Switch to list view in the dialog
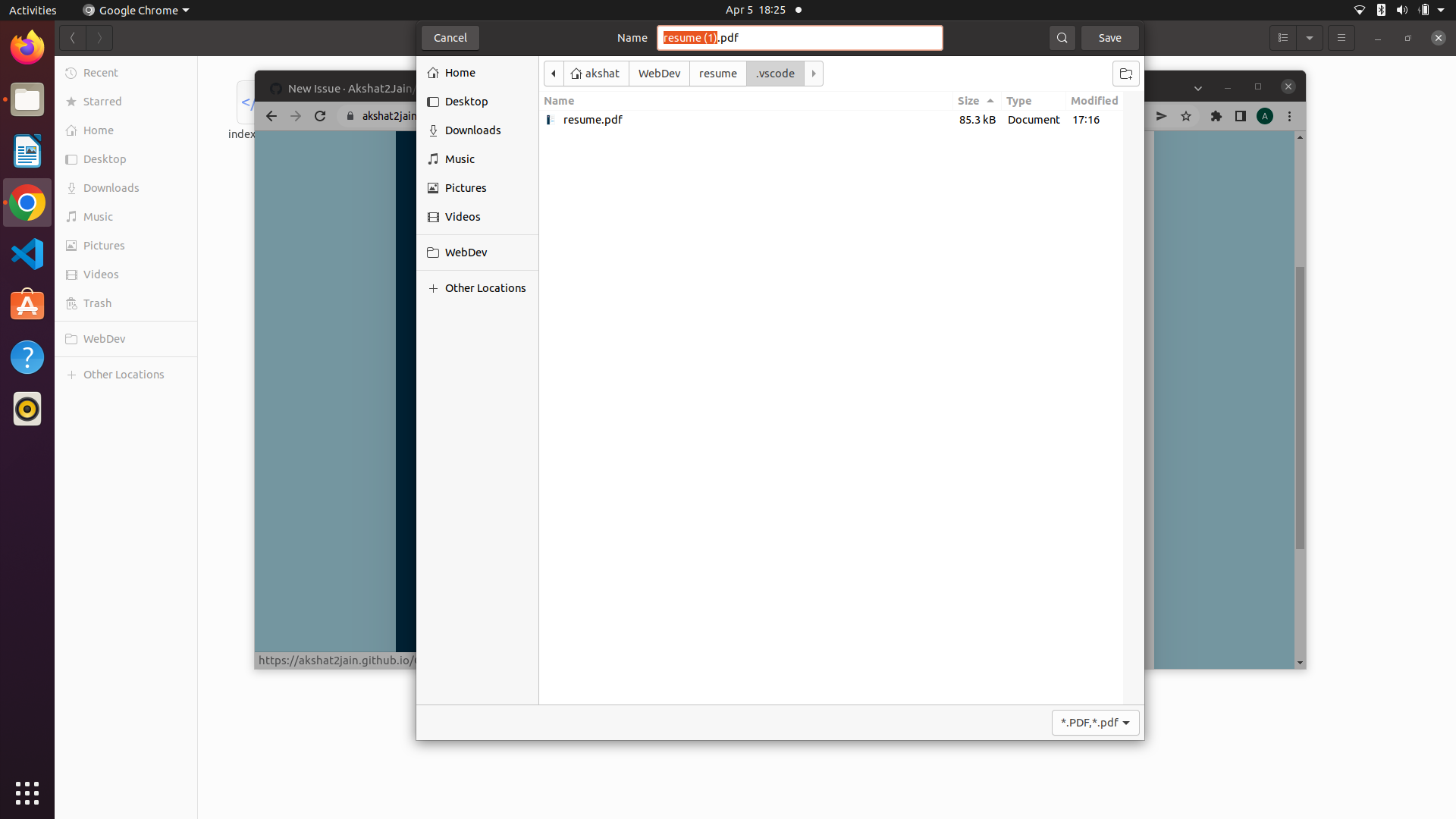 pyautogui.click(x=1282, y=37)
